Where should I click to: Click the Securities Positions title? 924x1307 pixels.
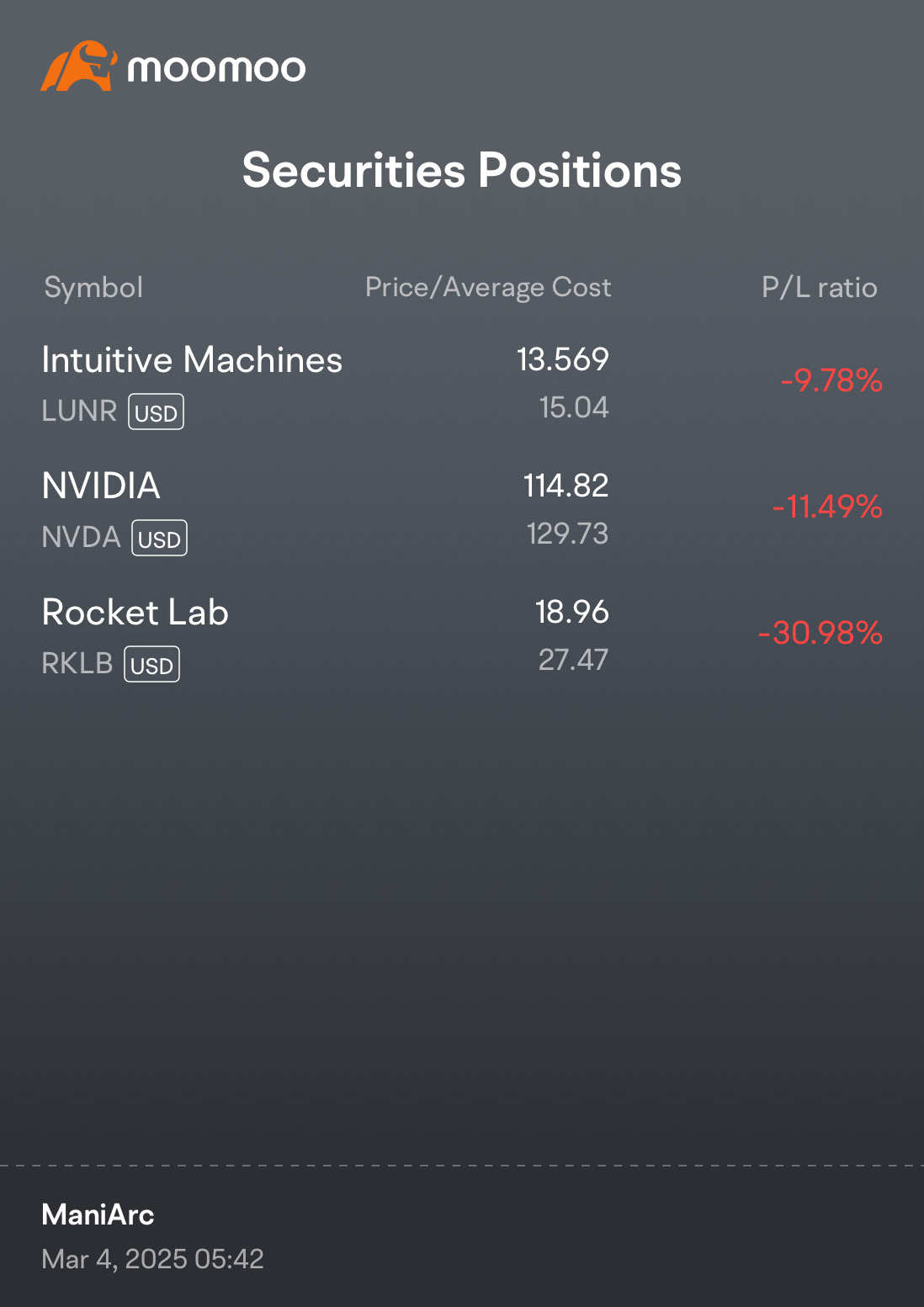point(462,170)
